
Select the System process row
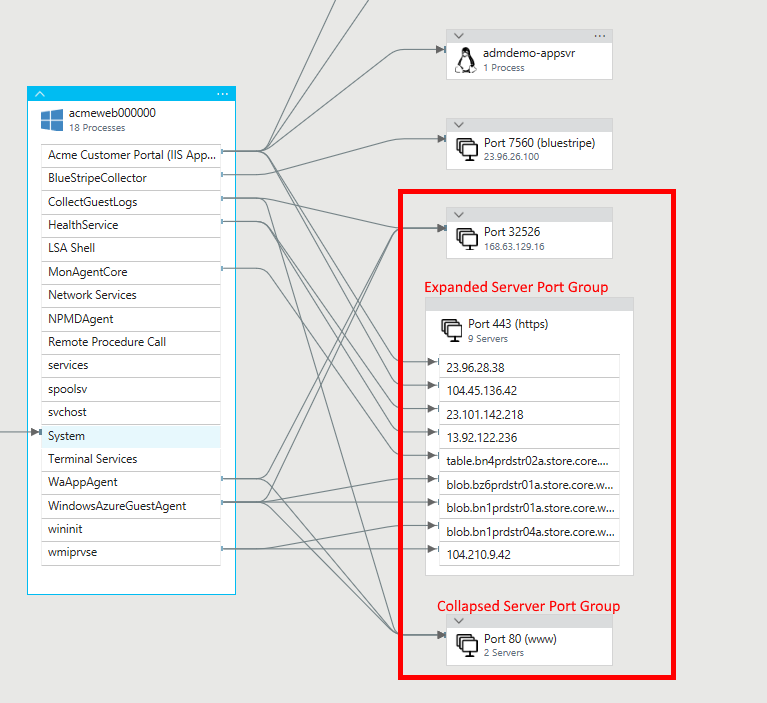click(131, 436)
